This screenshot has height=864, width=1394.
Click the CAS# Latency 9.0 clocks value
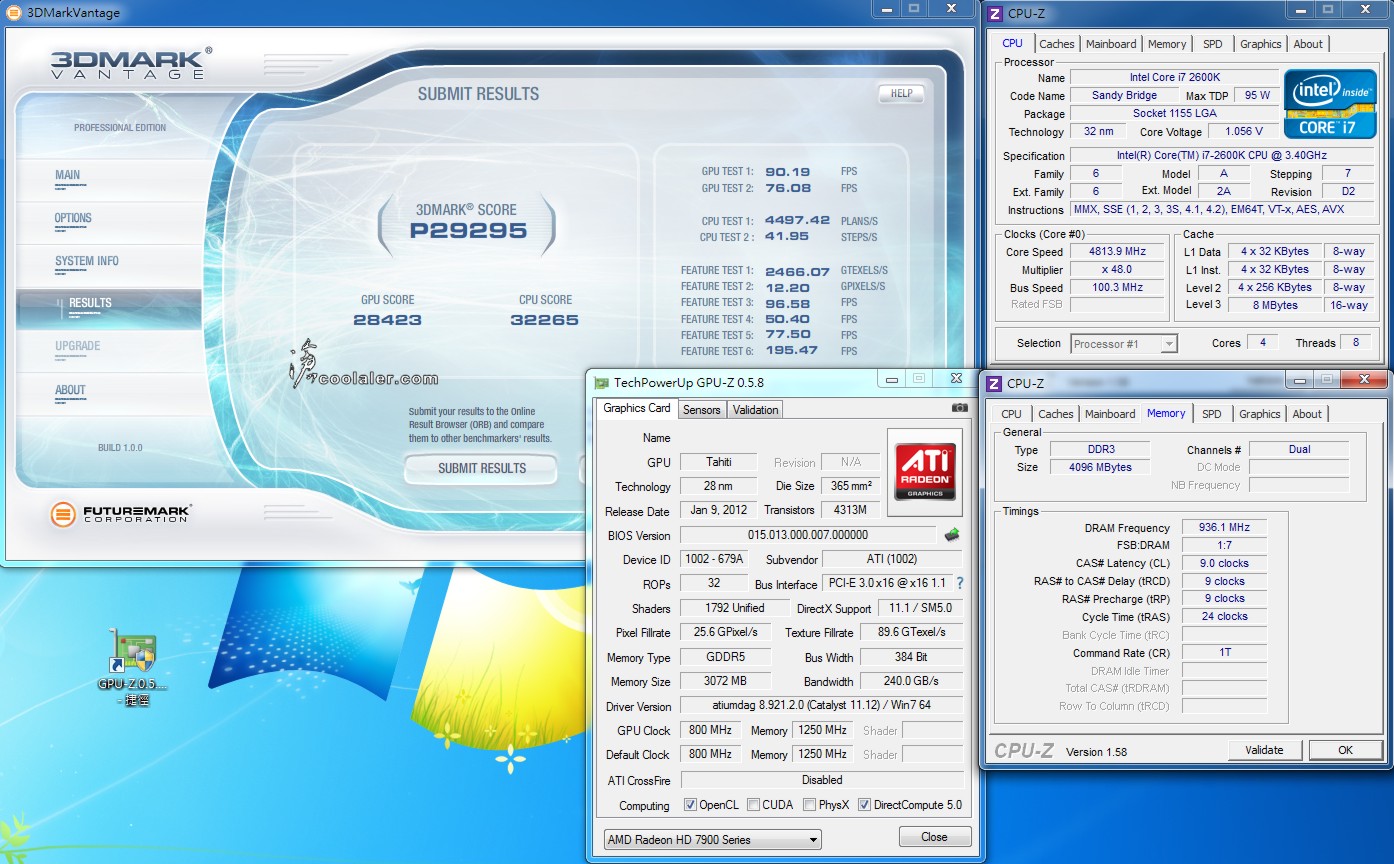tap(1224, 563)
